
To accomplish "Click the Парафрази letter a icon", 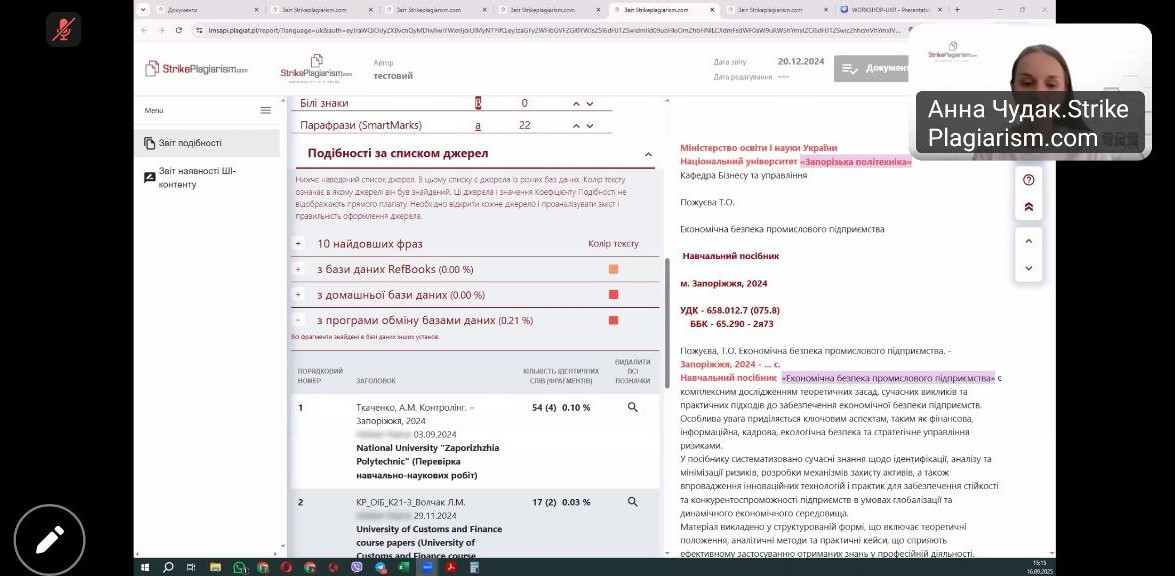I will pyautogui.click(x=478, y=125).
